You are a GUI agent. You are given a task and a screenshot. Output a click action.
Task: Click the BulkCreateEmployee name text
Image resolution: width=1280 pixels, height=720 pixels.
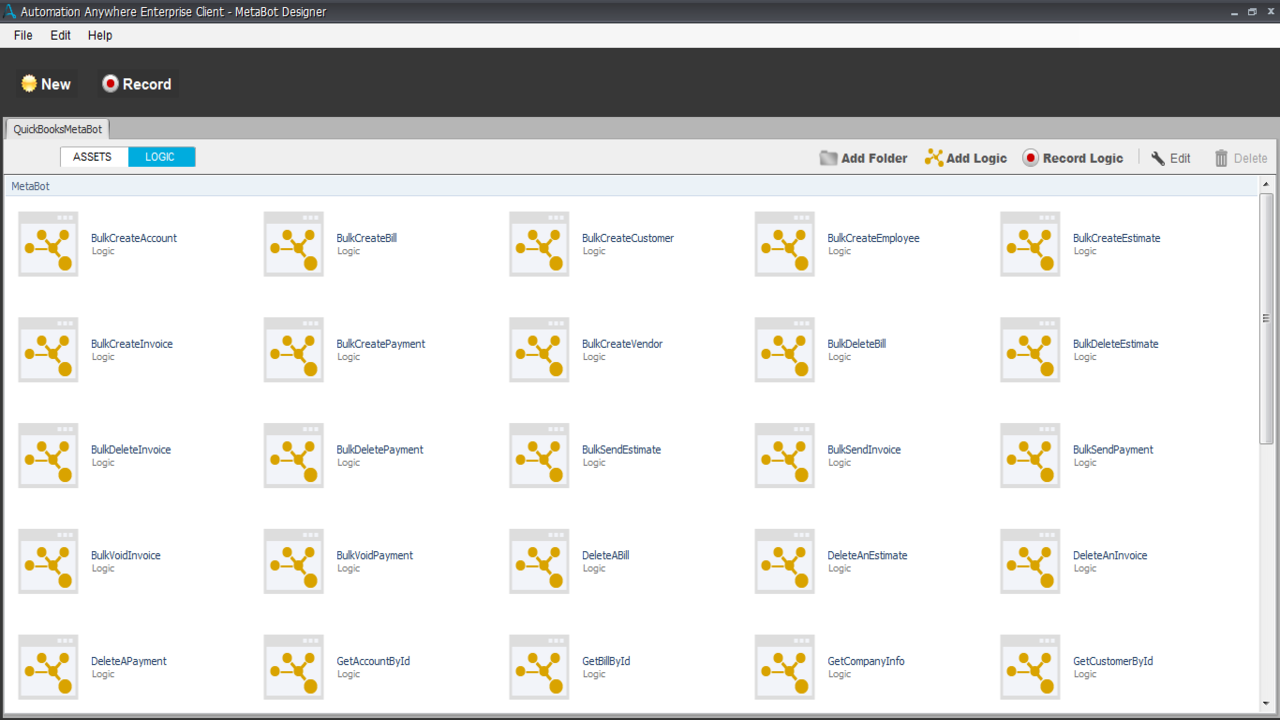point(873,238)
